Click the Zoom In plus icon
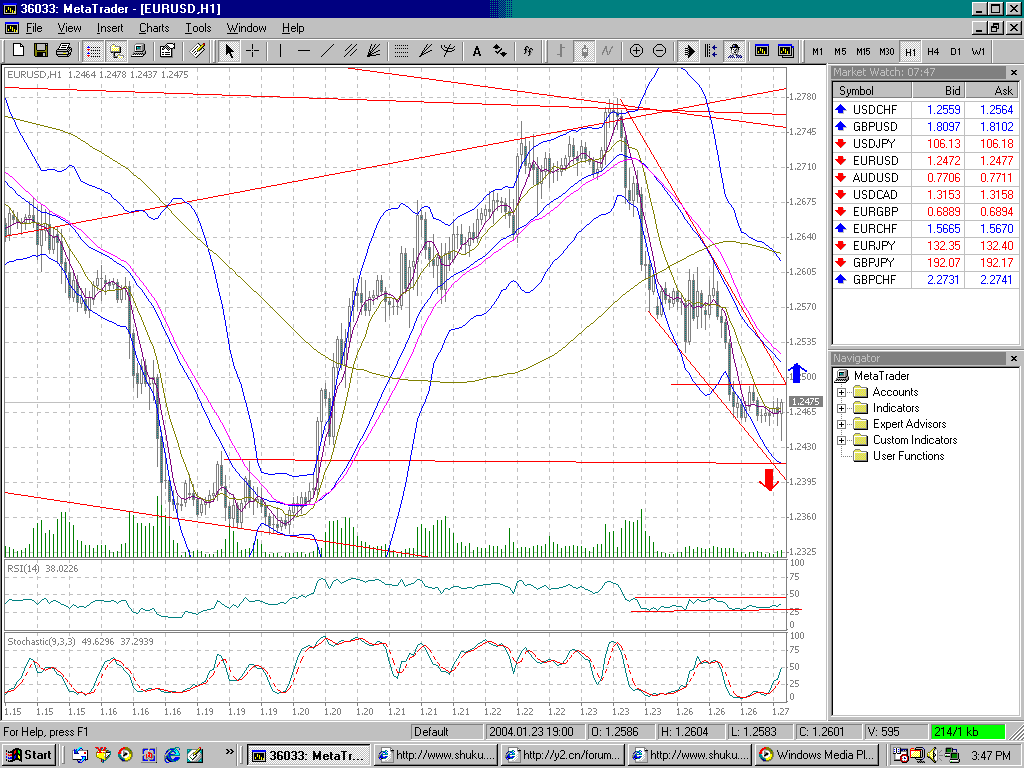The height and width of the screenshot is (768, 1024). point(636,50)
